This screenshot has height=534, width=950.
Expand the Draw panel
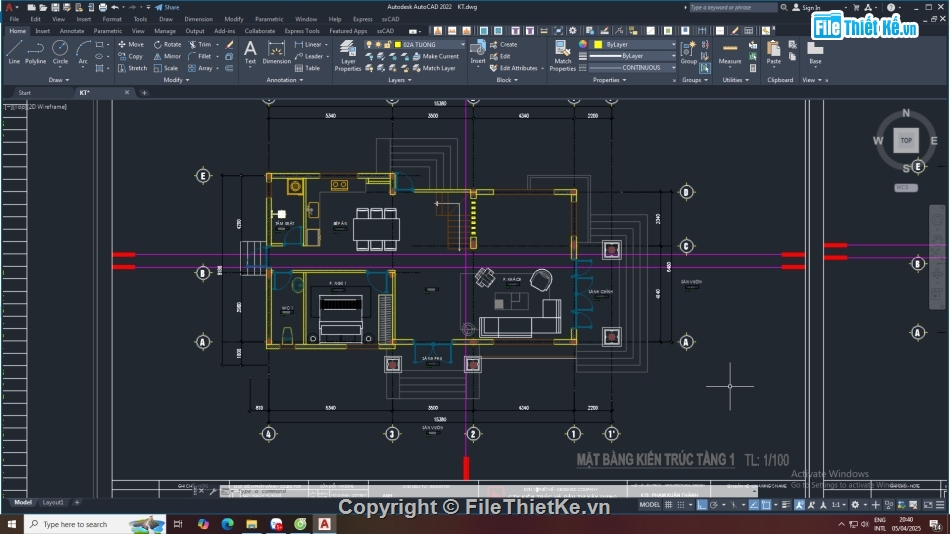point(59,80)
